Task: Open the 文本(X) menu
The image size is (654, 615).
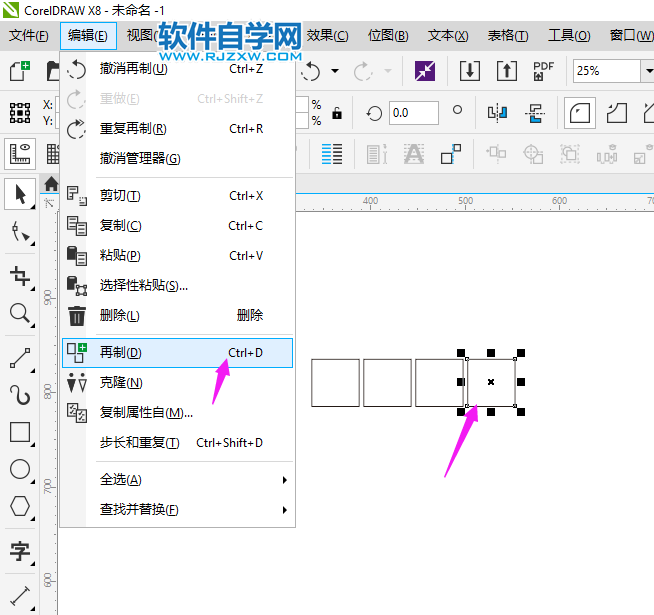Action: 448,36
